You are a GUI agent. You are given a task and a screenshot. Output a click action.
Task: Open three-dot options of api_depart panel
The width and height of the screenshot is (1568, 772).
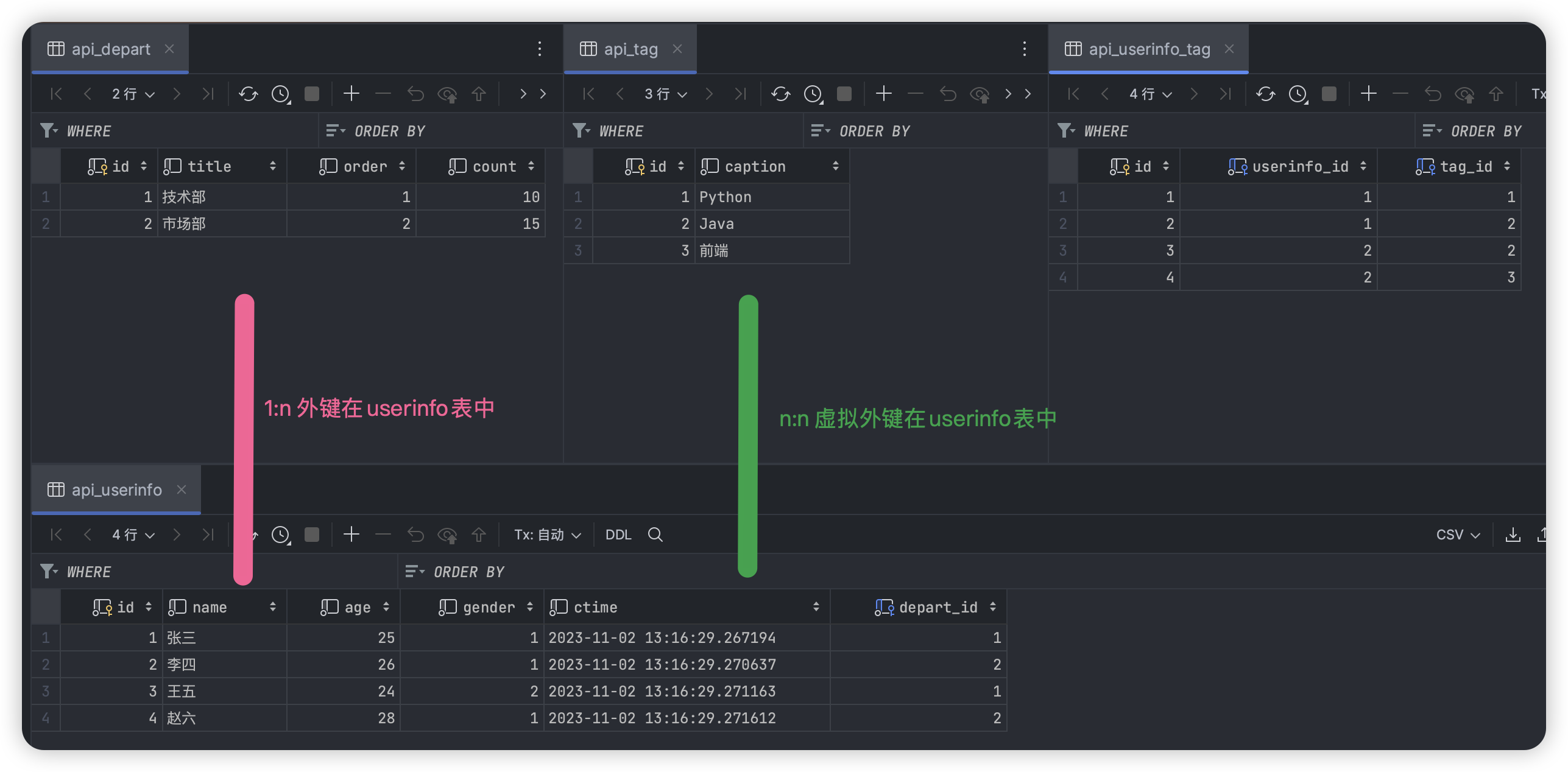[539, 49]
